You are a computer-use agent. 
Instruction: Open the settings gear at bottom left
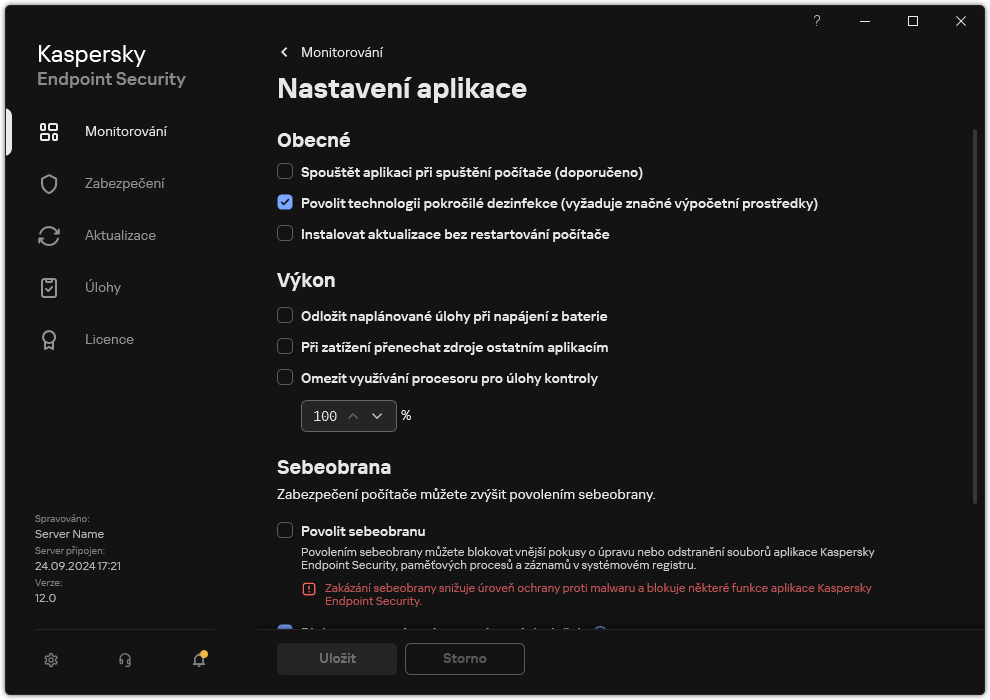(50, 660)
